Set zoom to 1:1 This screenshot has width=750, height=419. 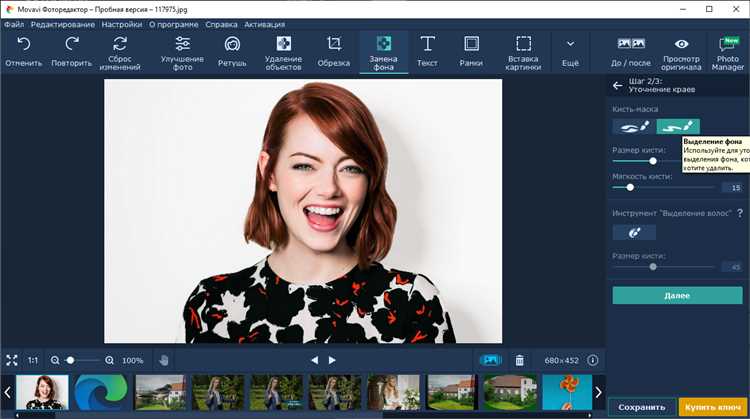click(33, 360)
